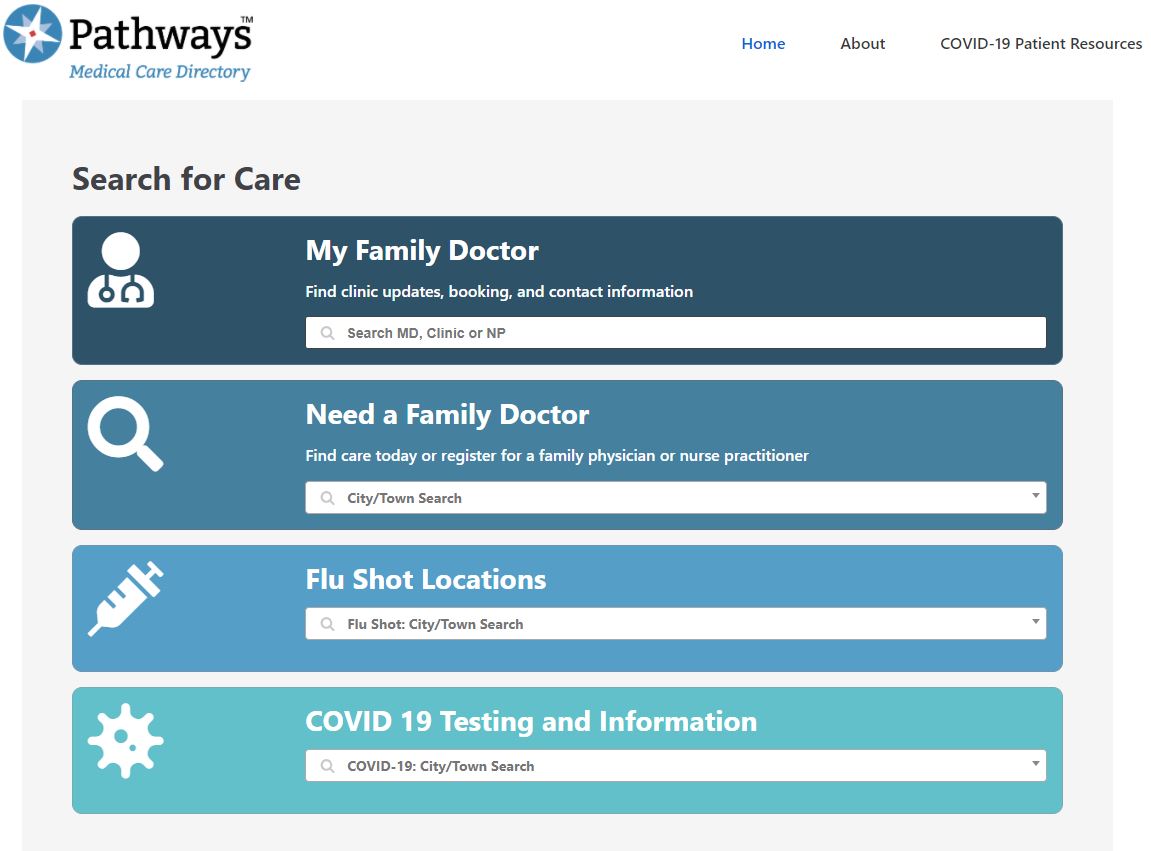Click the Flu Shot Locations heading

click(x=426, y=579)
